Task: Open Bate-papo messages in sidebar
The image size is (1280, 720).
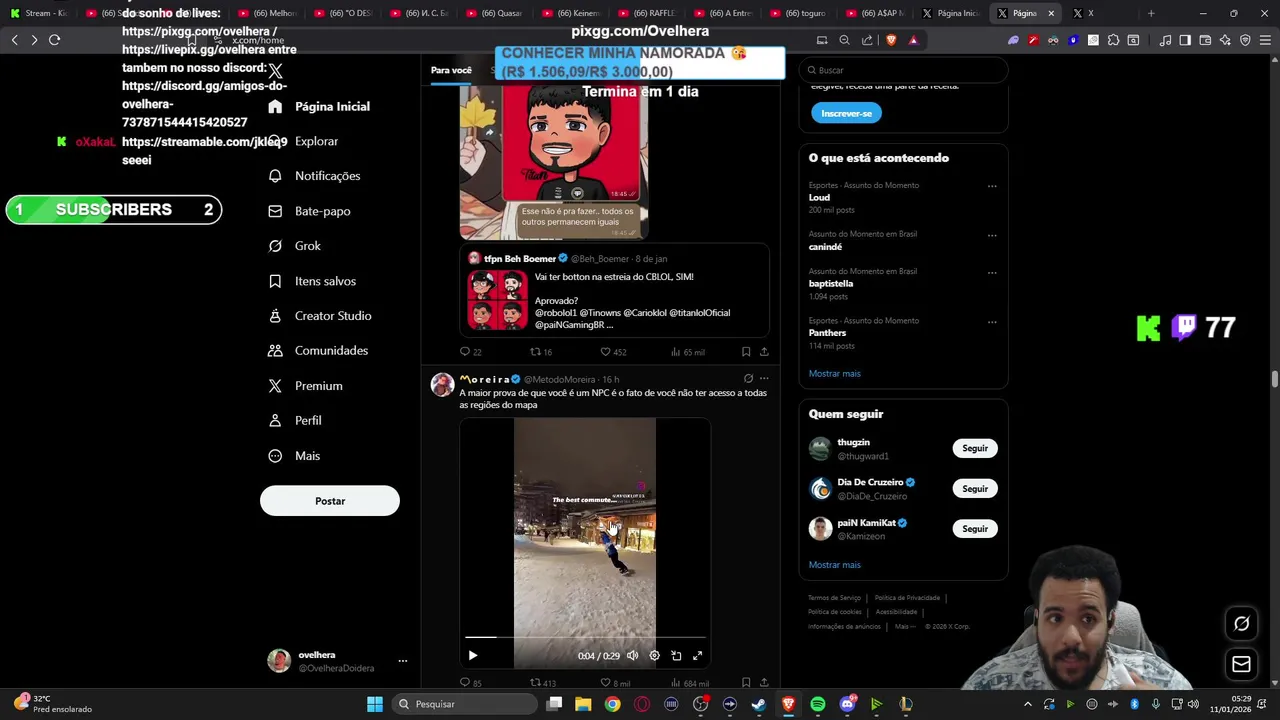Action: pos(310,211)
